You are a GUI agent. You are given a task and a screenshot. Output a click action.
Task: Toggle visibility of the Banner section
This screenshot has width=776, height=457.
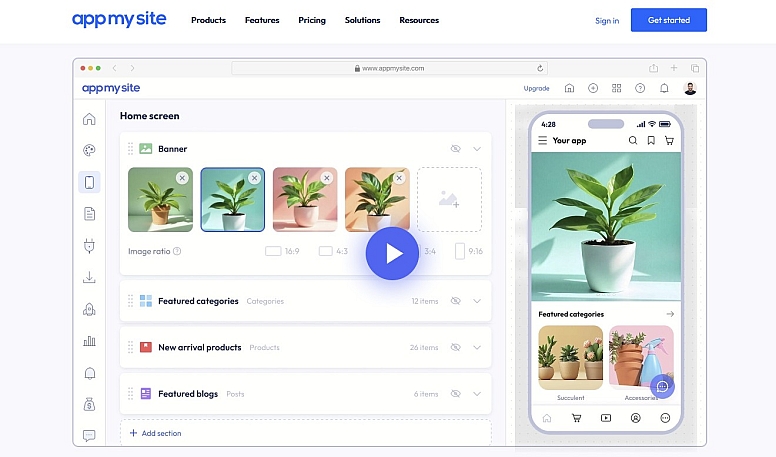(x=455, y=149)
